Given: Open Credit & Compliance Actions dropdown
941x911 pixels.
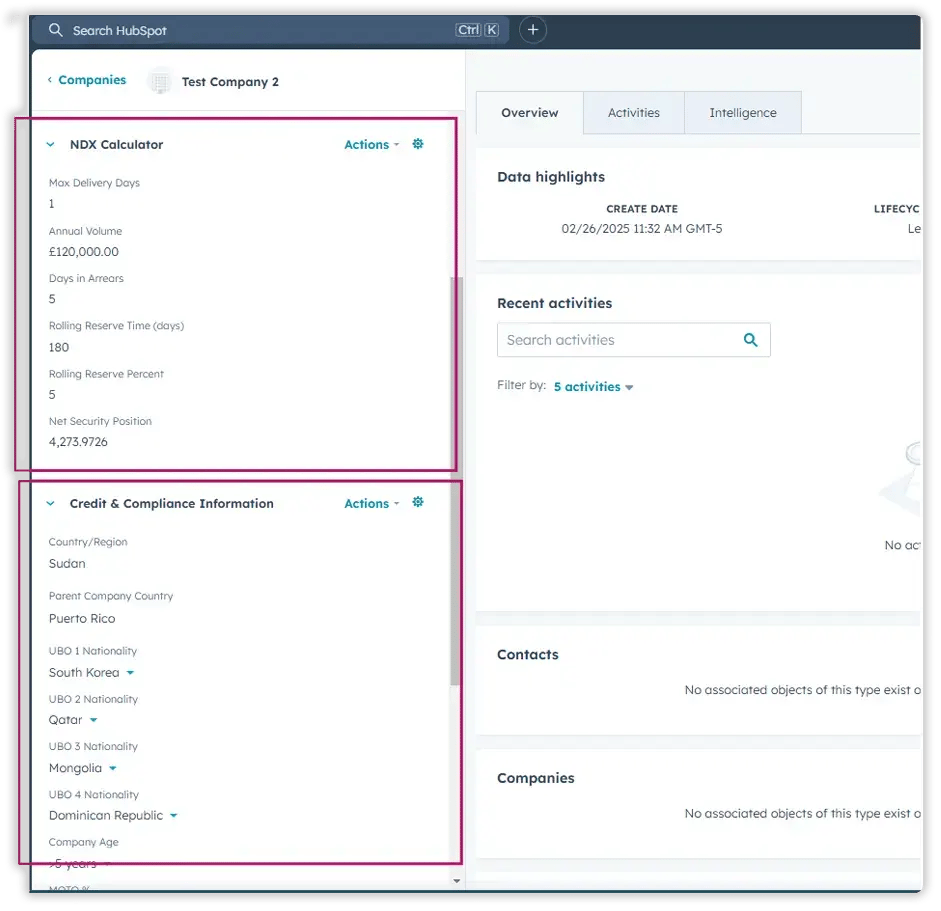Looking at the screenshot, I should (371, 504).
